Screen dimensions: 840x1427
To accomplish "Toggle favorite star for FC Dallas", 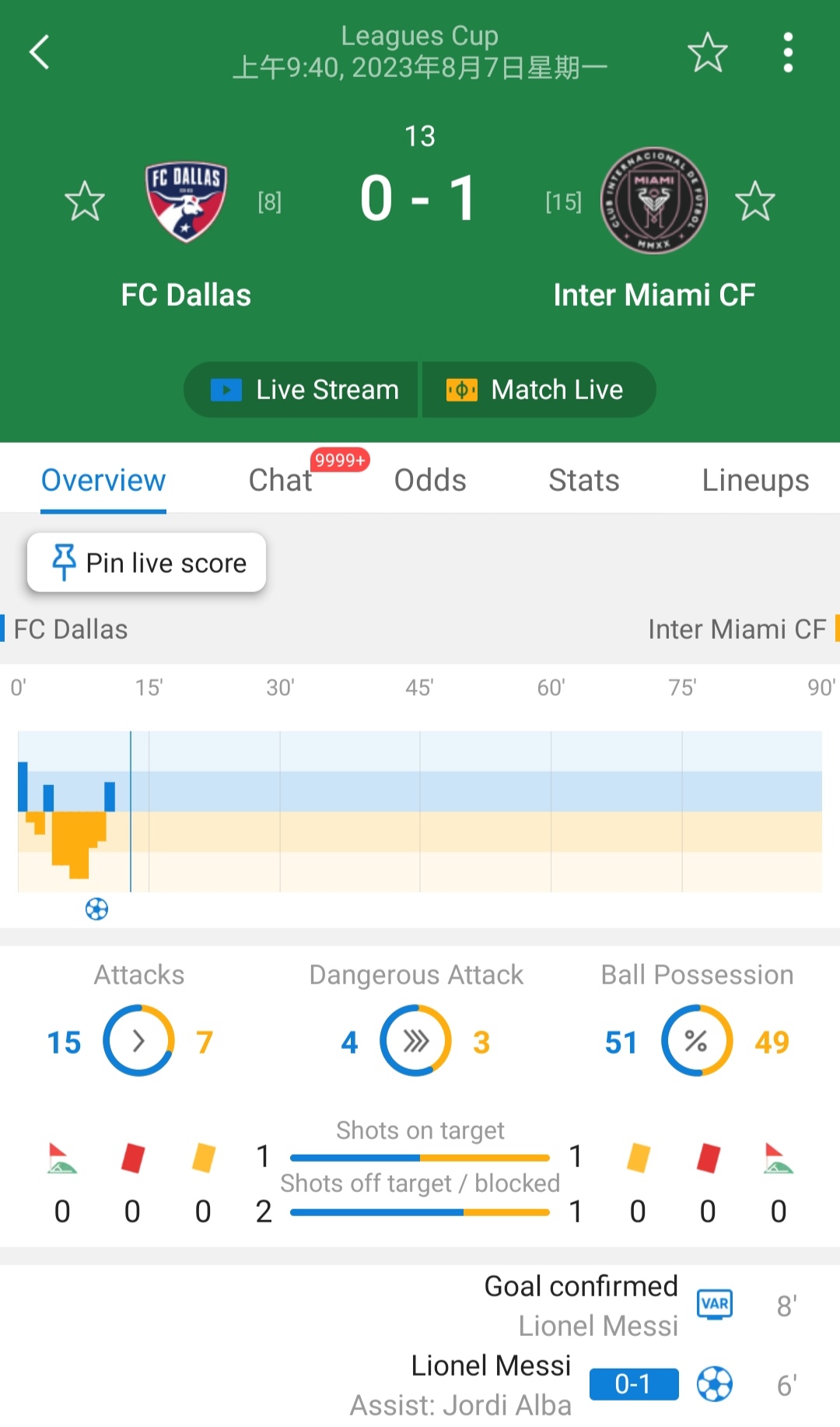I will [x=84, y=201].
